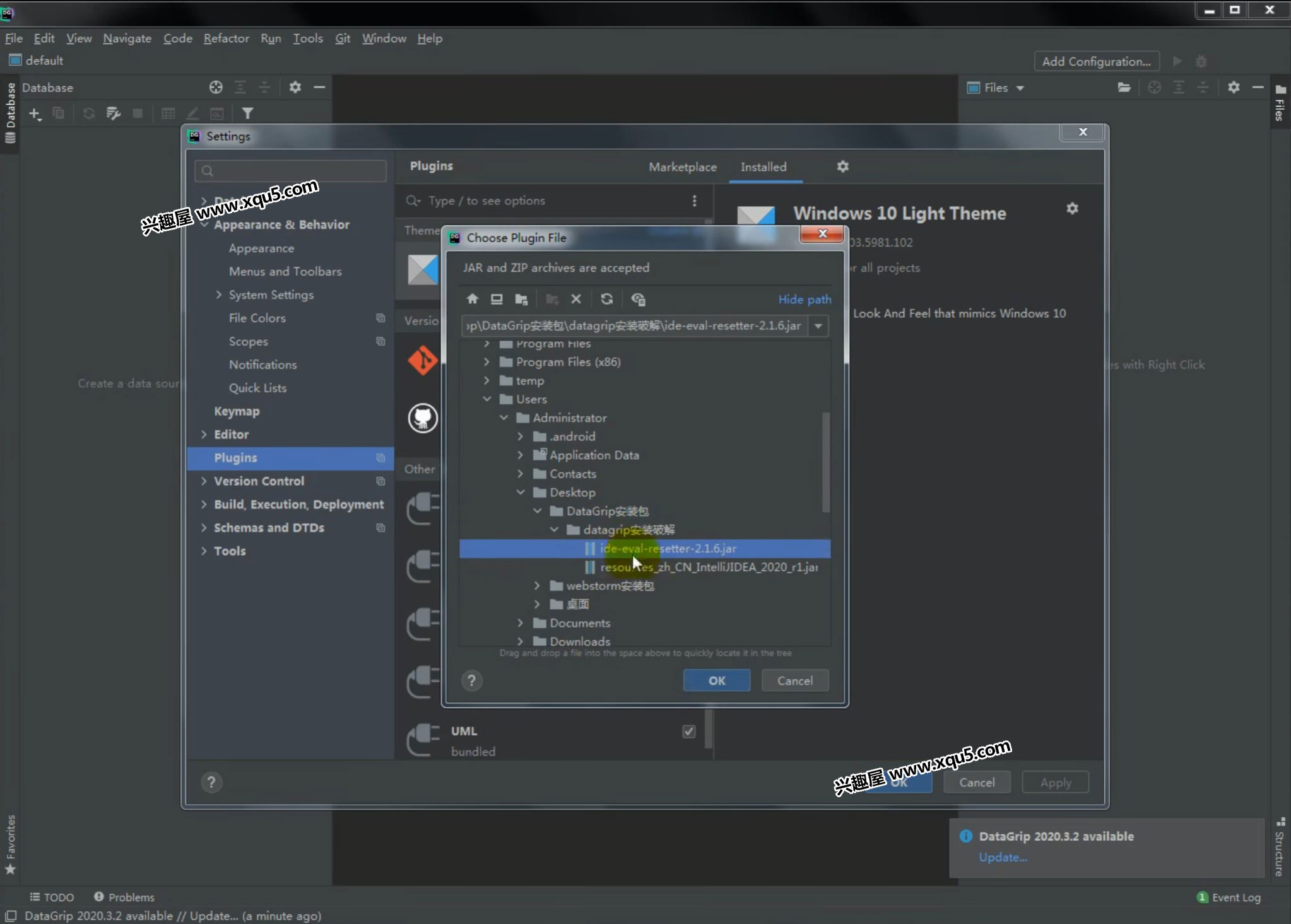
Task: Click the filter icon in Database toolbar
Action: click(x=247, y=114)
